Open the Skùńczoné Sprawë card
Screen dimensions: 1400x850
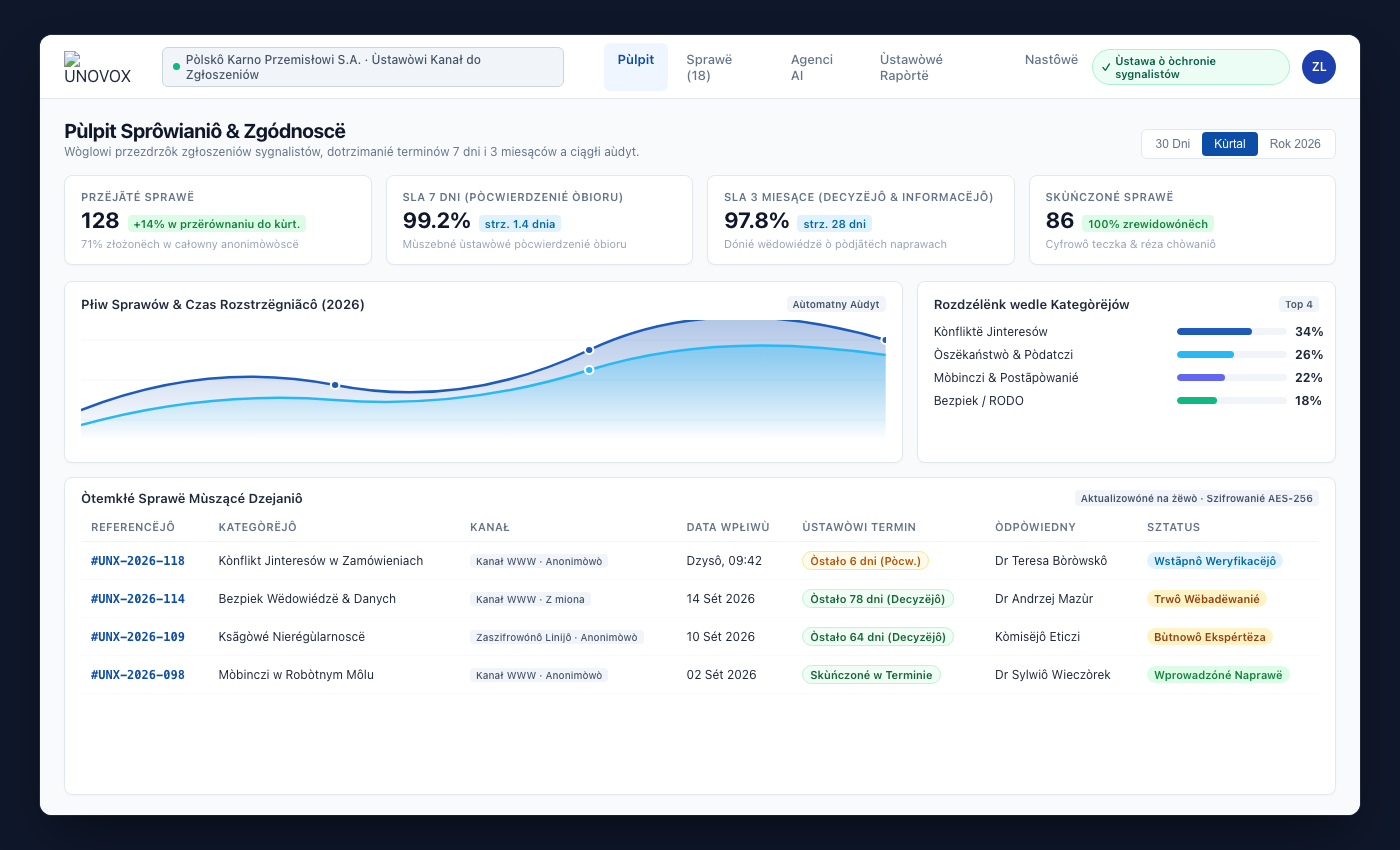(x=1182, y=220)
